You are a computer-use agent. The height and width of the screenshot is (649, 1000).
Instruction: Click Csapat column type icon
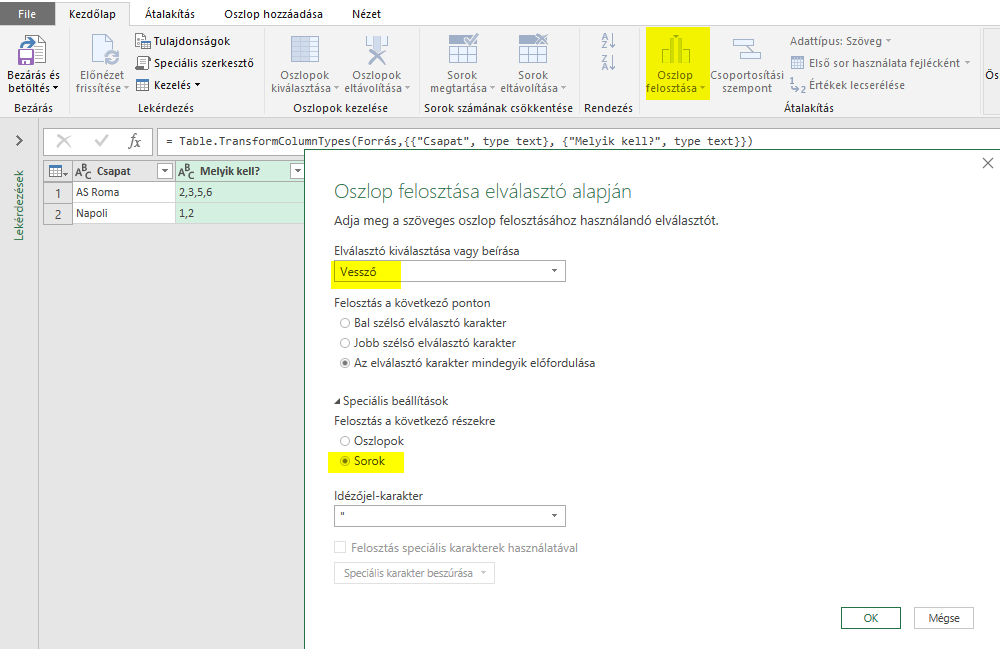(83, 171)
